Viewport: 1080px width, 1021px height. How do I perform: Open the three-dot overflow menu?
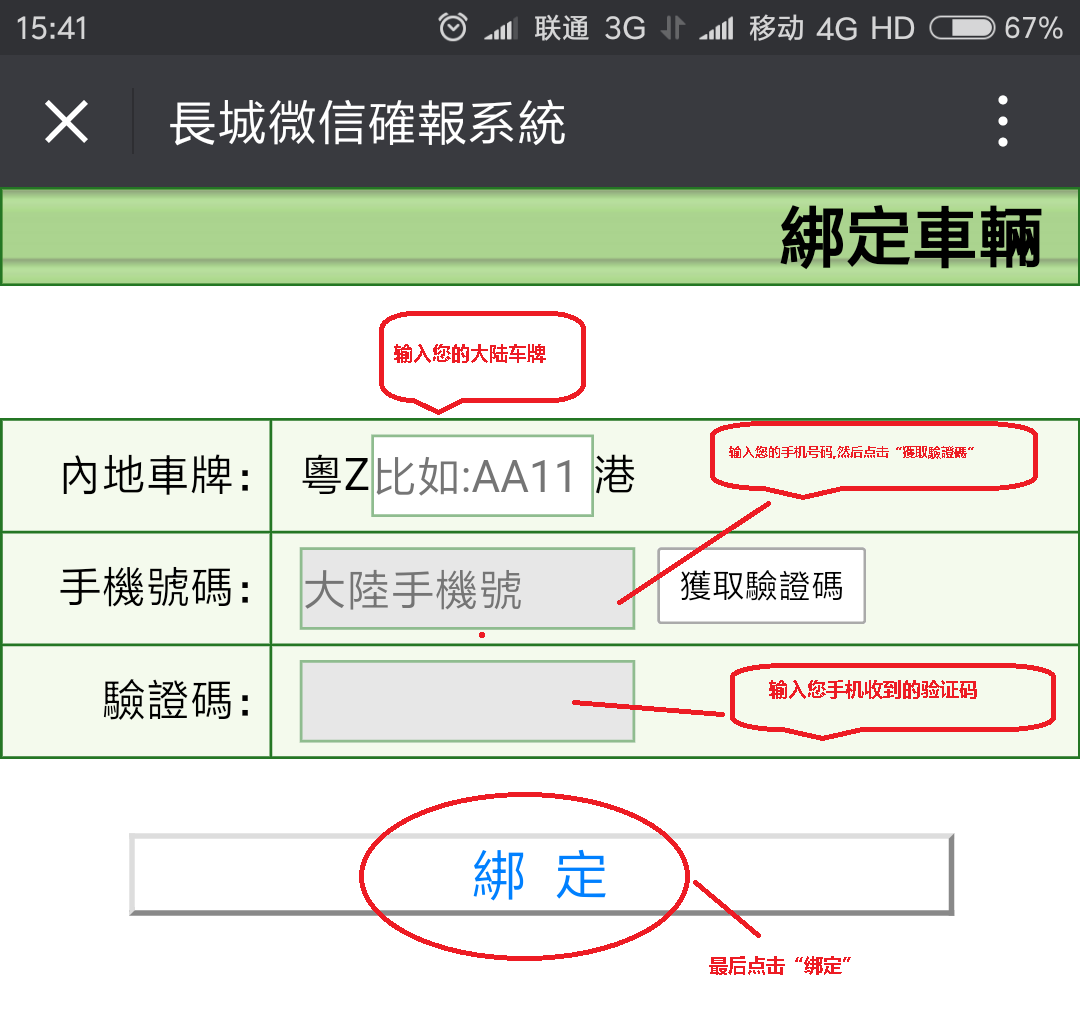(1002, 121)
